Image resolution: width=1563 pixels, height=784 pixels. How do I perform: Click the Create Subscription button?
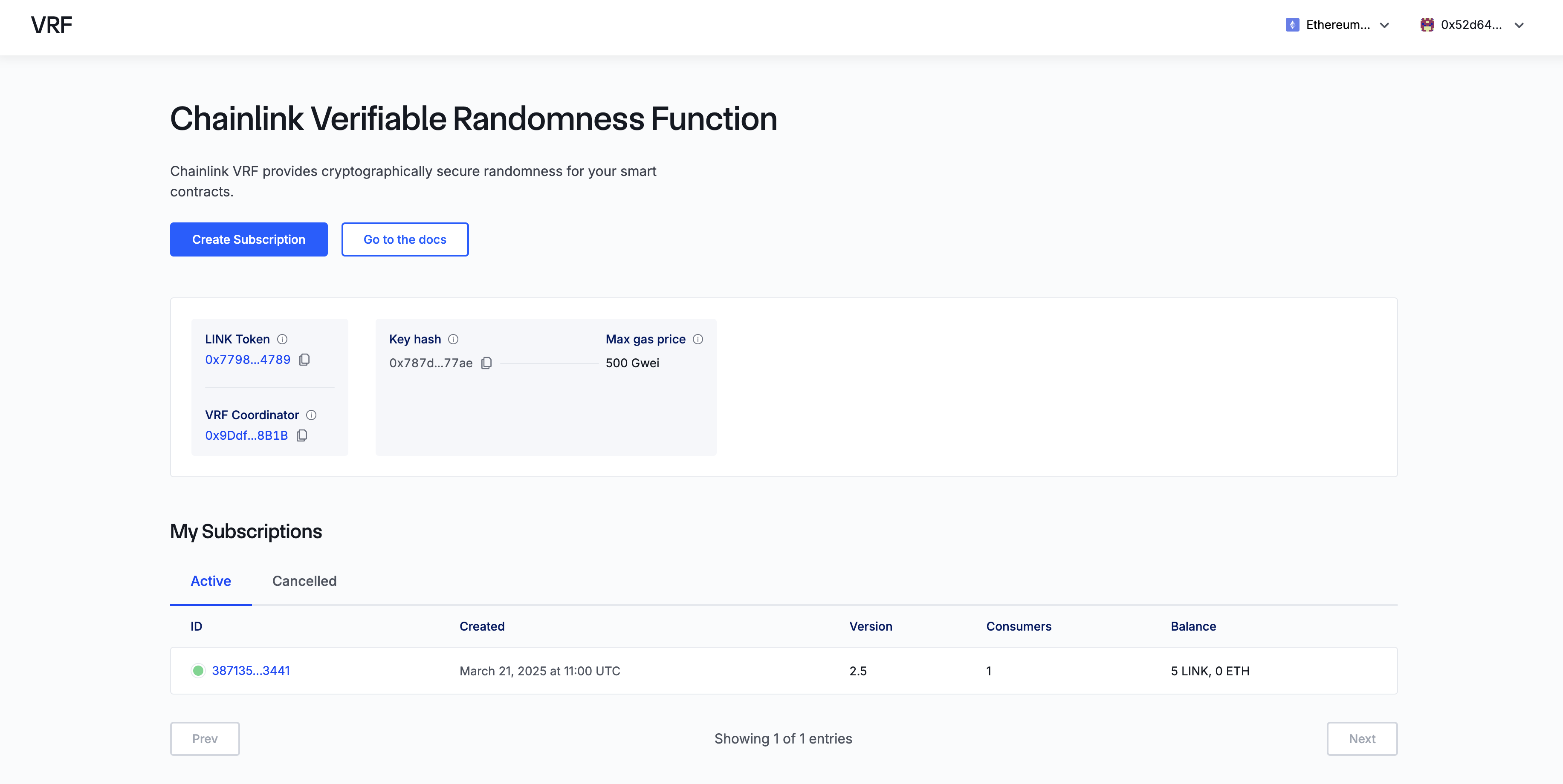click(x=249, y=239)
